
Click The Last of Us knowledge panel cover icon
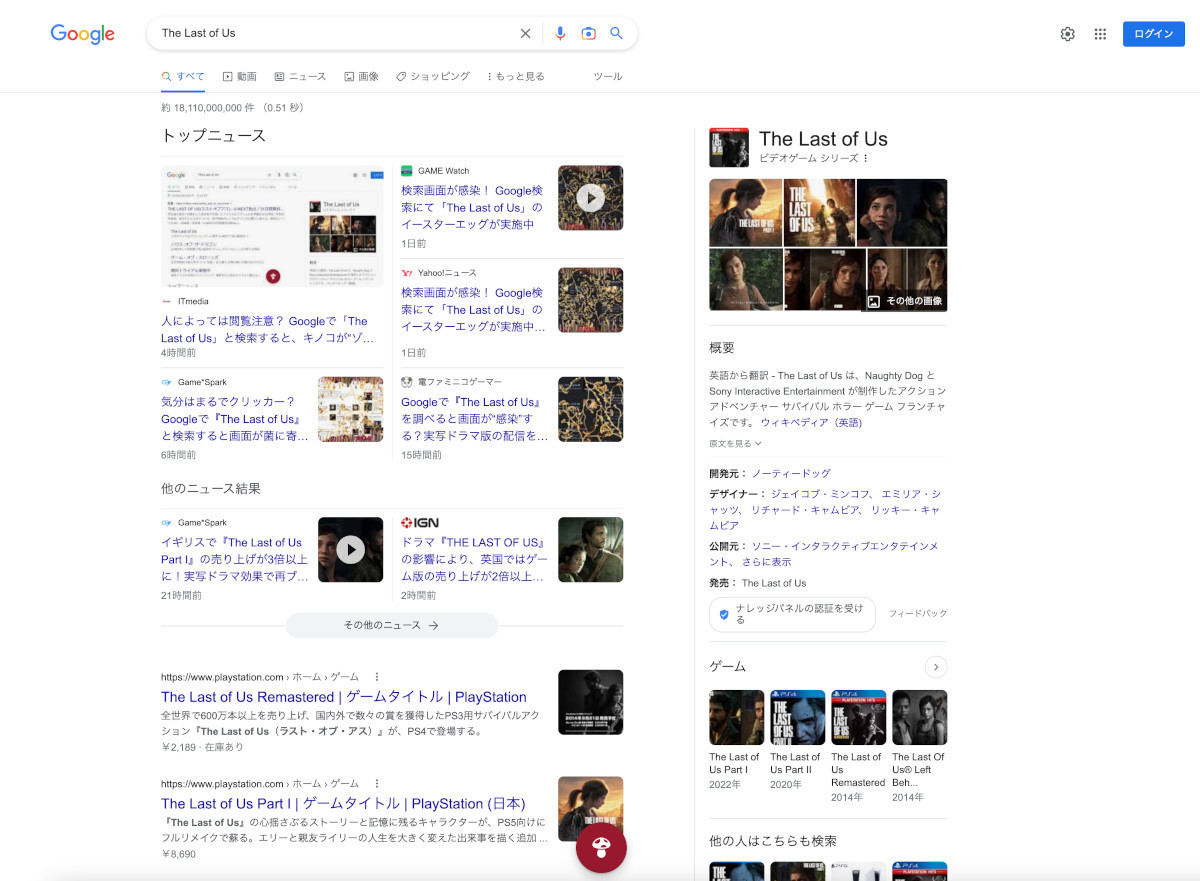tap(729, 148)
